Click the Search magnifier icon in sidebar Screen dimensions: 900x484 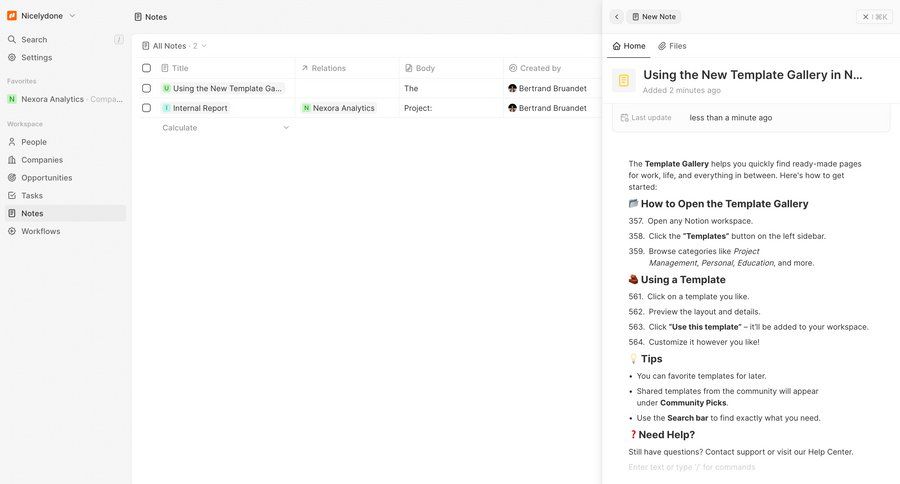click(11, 40)
